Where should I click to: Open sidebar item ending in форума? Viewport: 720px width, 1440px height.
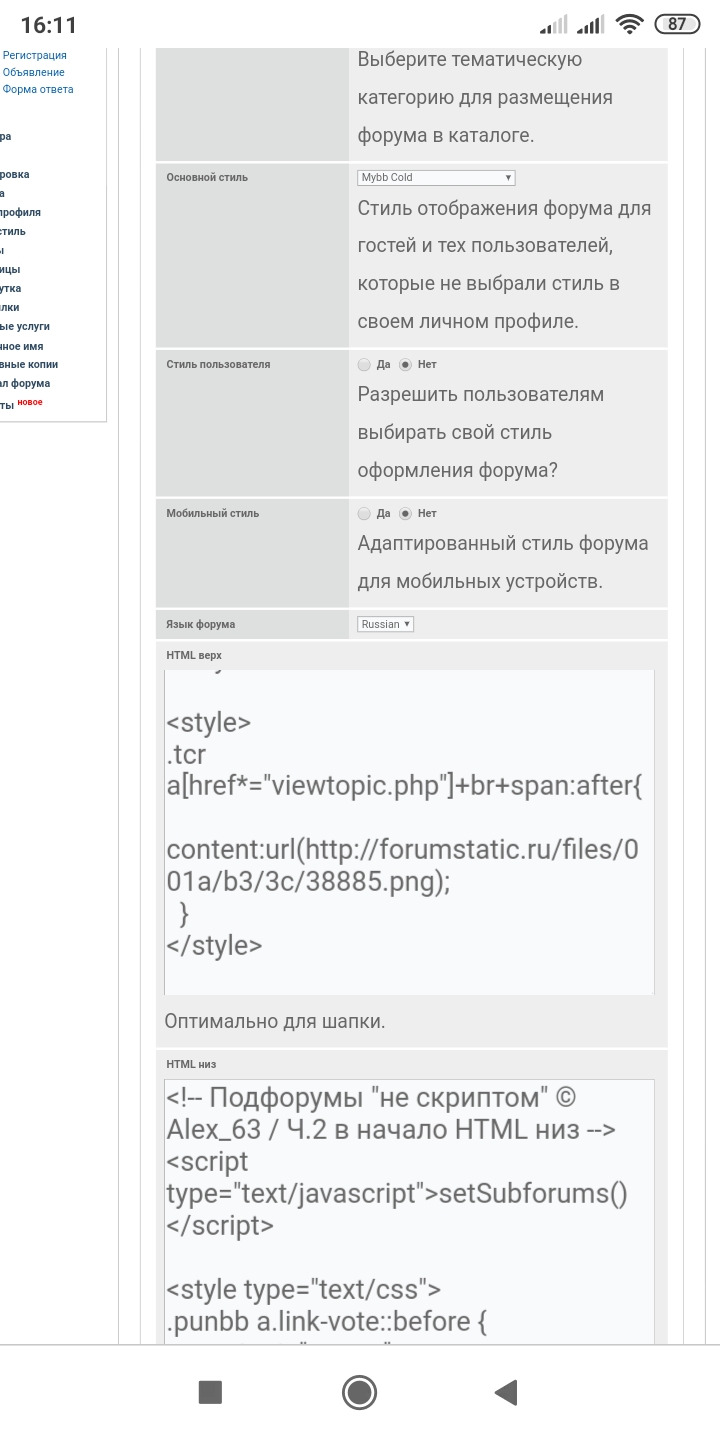click(x=25, y=384)
